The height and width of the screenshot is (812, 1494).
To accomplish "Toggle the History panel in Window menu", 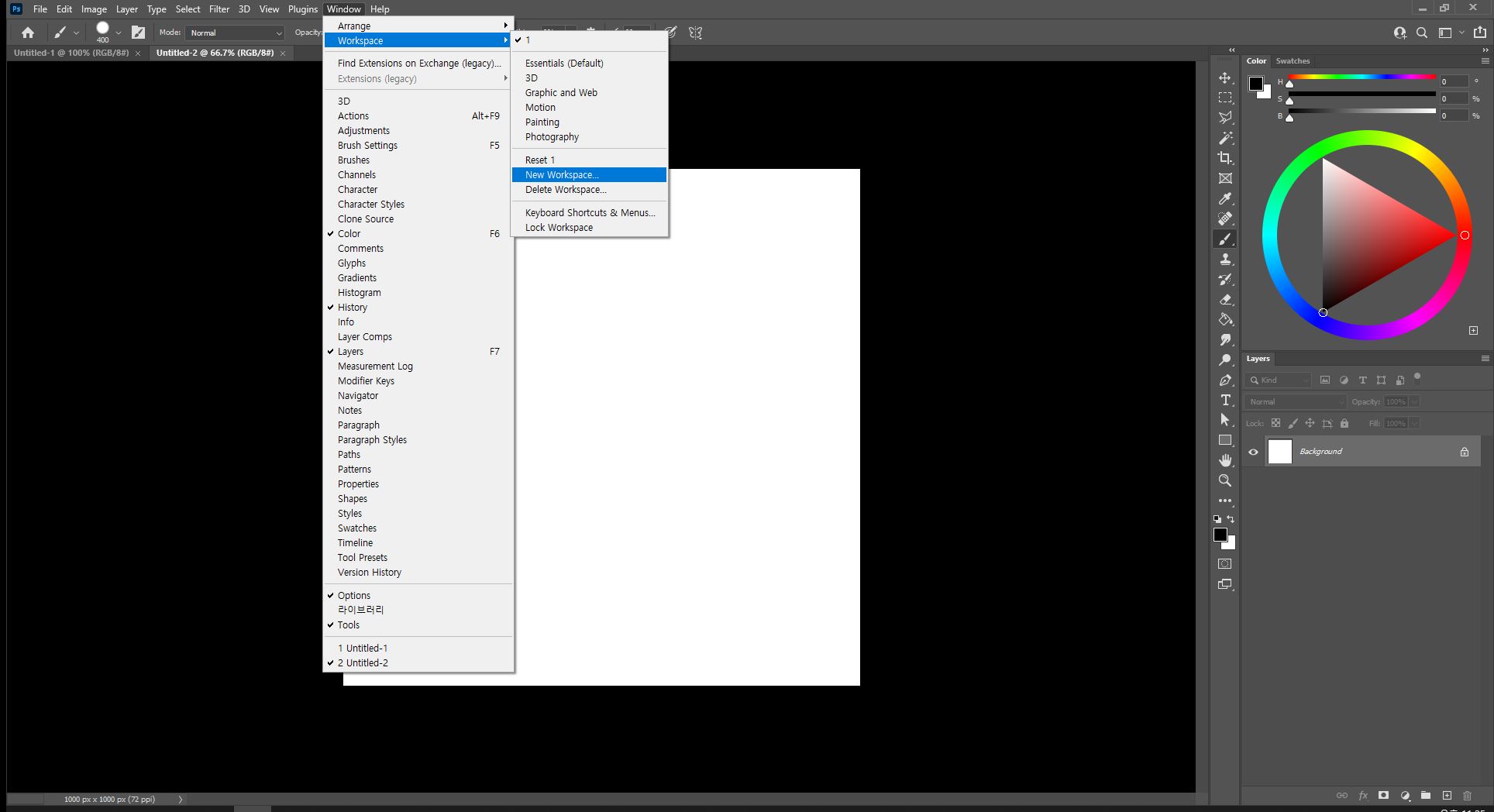I will [x=418, y=307].
